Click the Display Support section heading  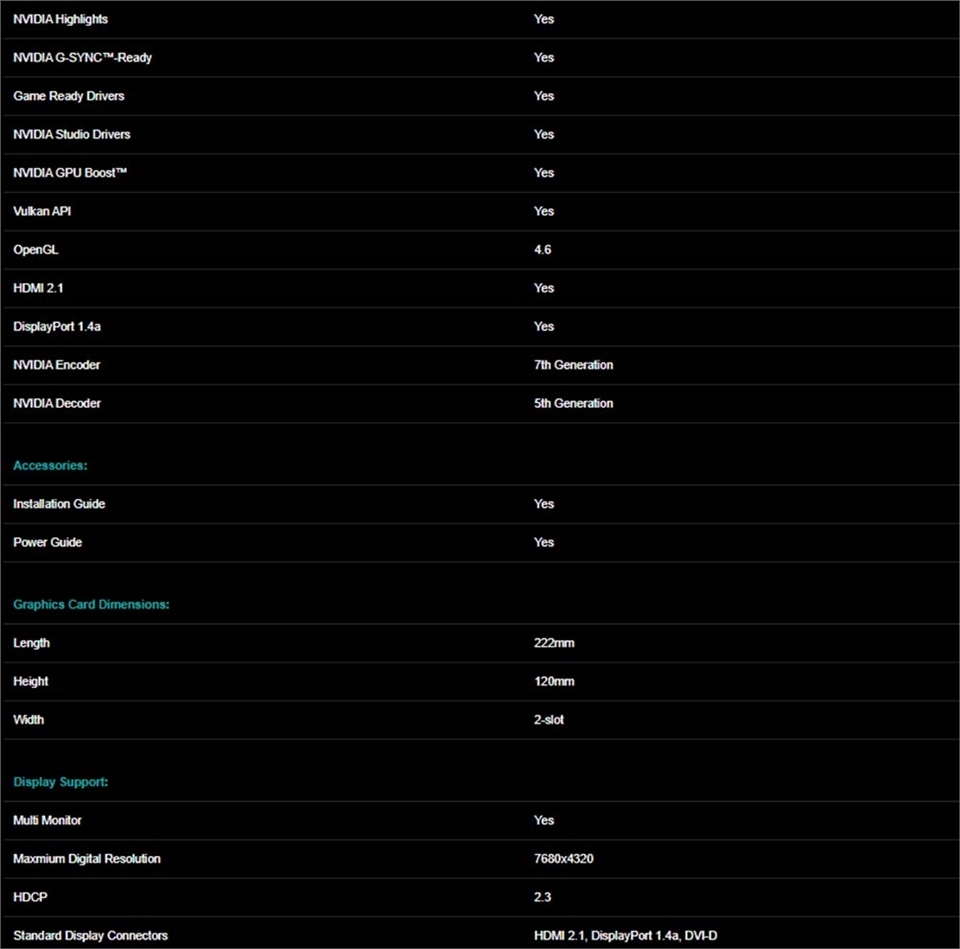tap(60, 782)
